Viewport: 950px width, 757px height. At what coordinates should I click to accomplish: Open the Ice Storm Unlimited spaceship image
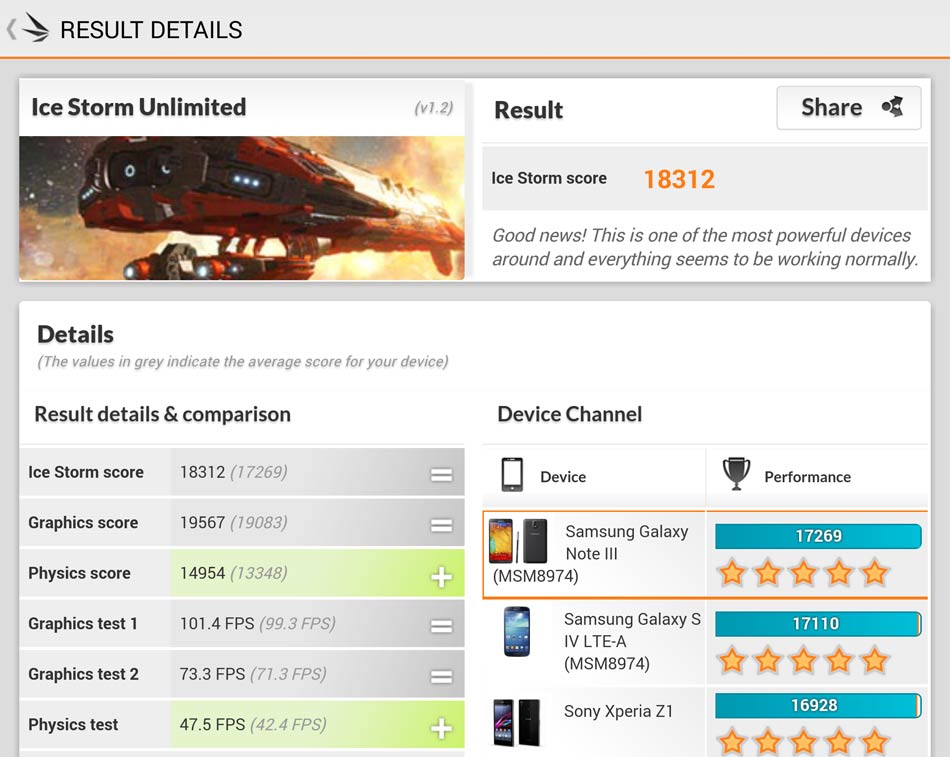click(242, 208)
